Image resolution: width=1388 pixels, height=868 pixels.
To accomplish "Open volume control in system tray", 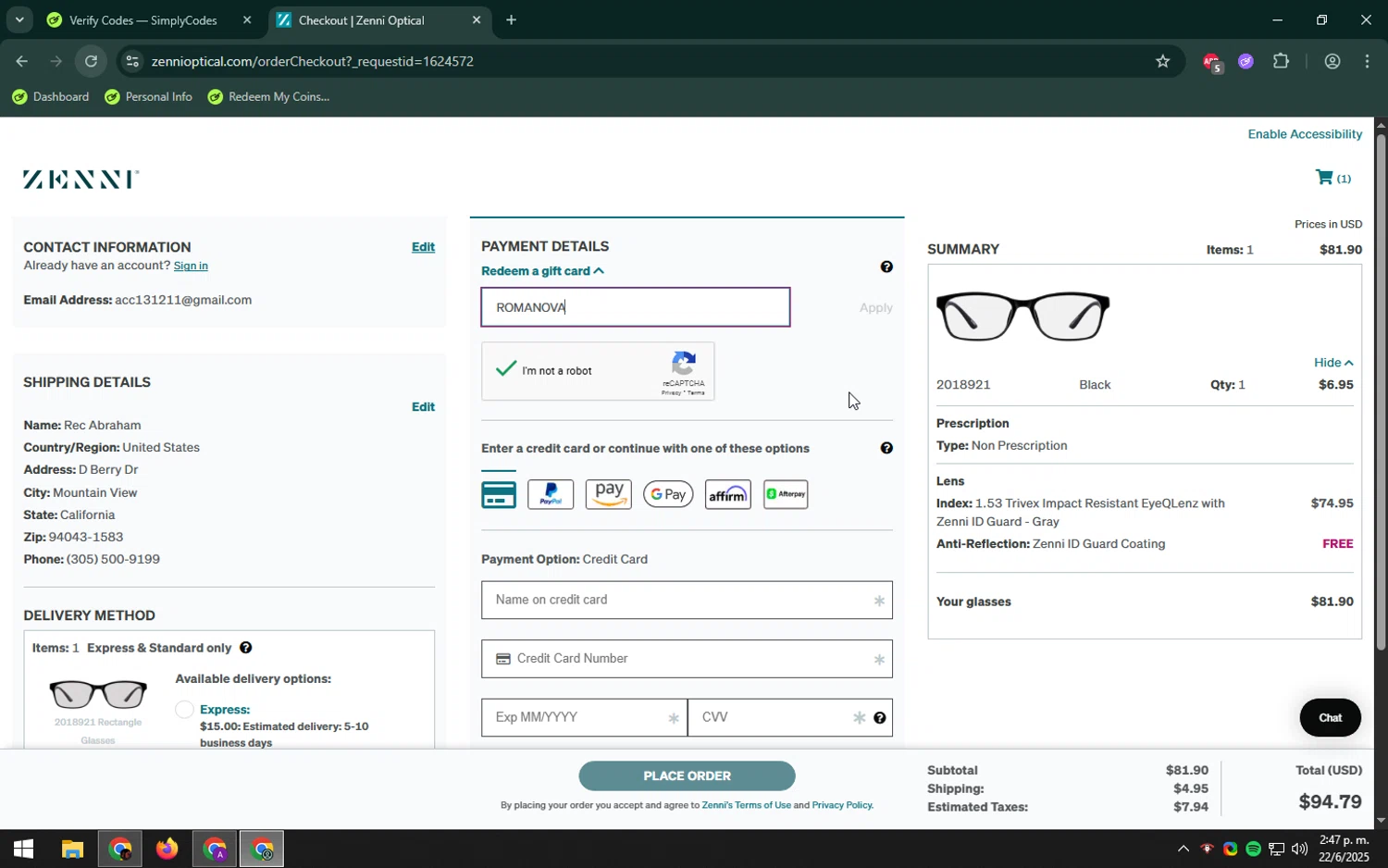I will click(1299, 849).
